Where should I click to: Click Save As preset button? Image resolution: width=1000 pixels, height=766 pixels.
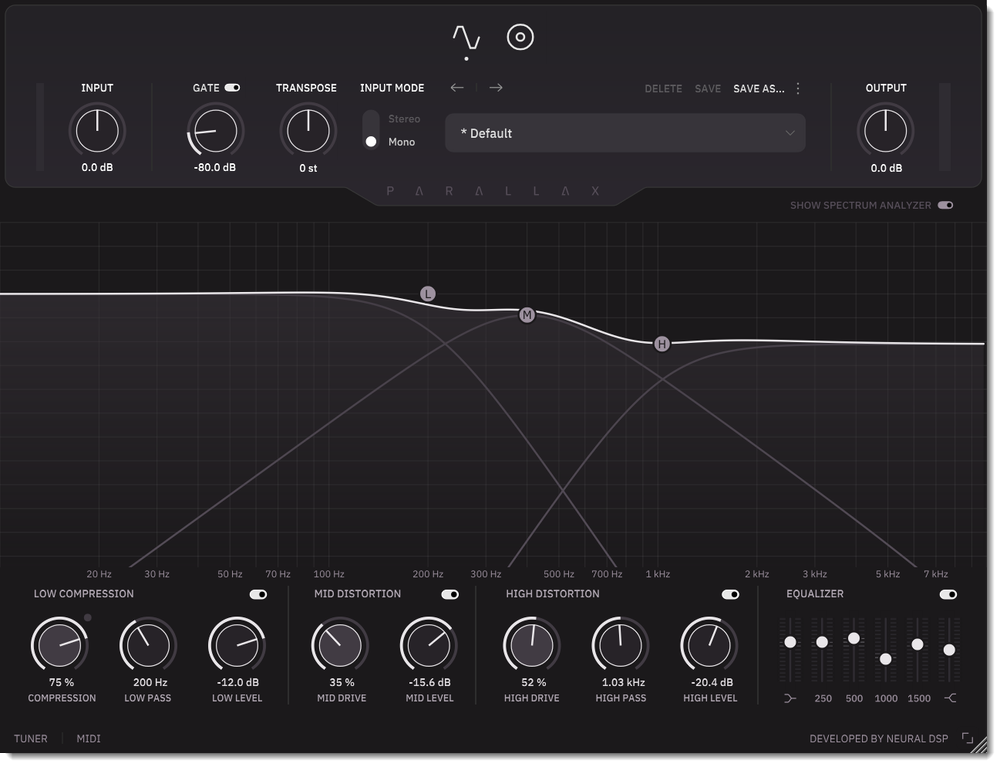pos(759,89)
